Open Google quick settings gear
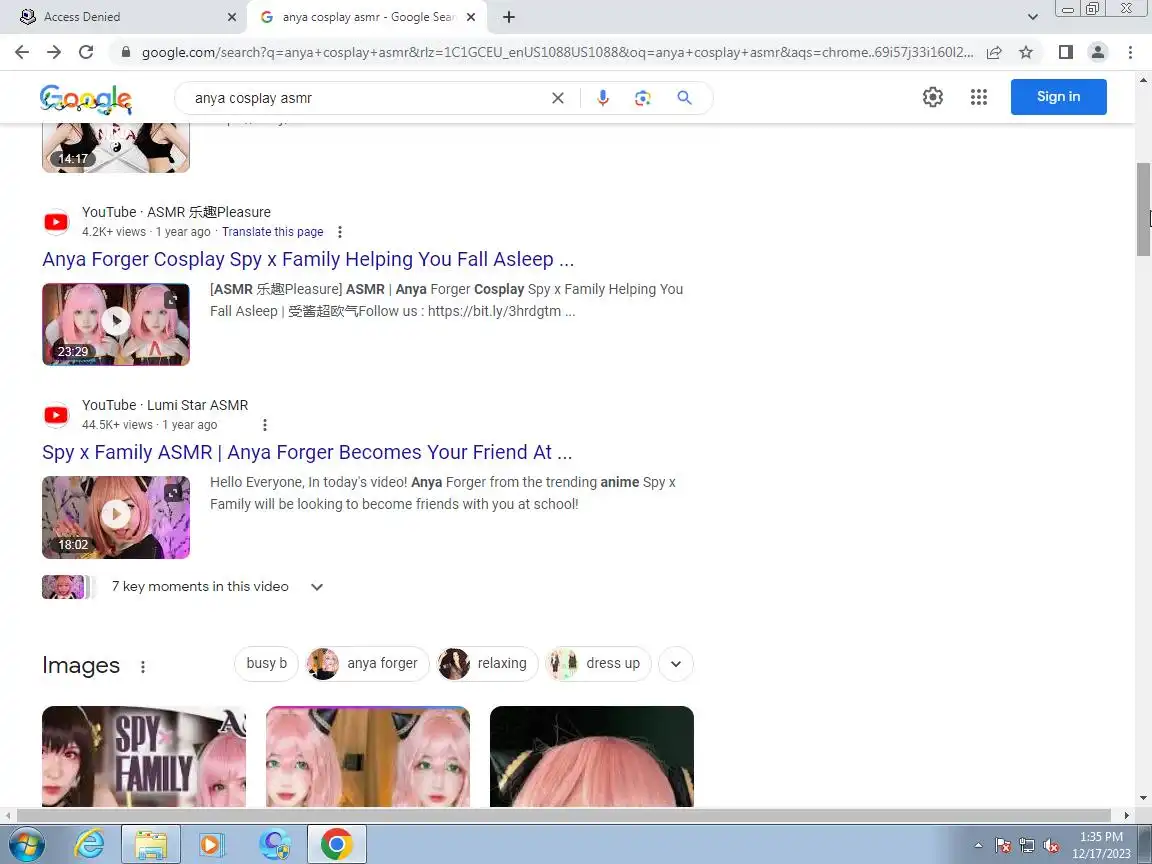 click(x=932, y=97)
